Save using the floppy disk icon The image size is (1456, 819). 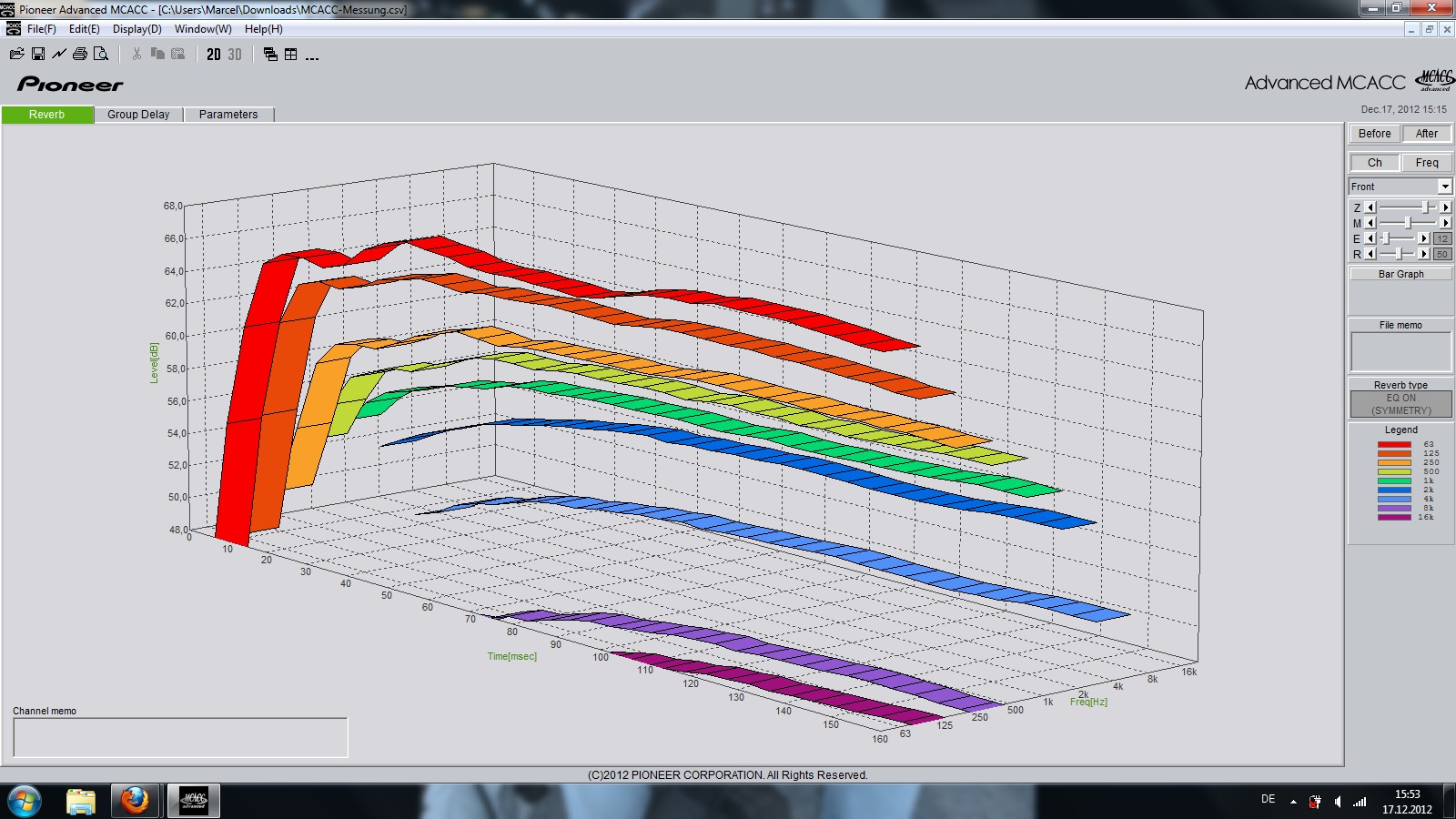tap(38, 55)
